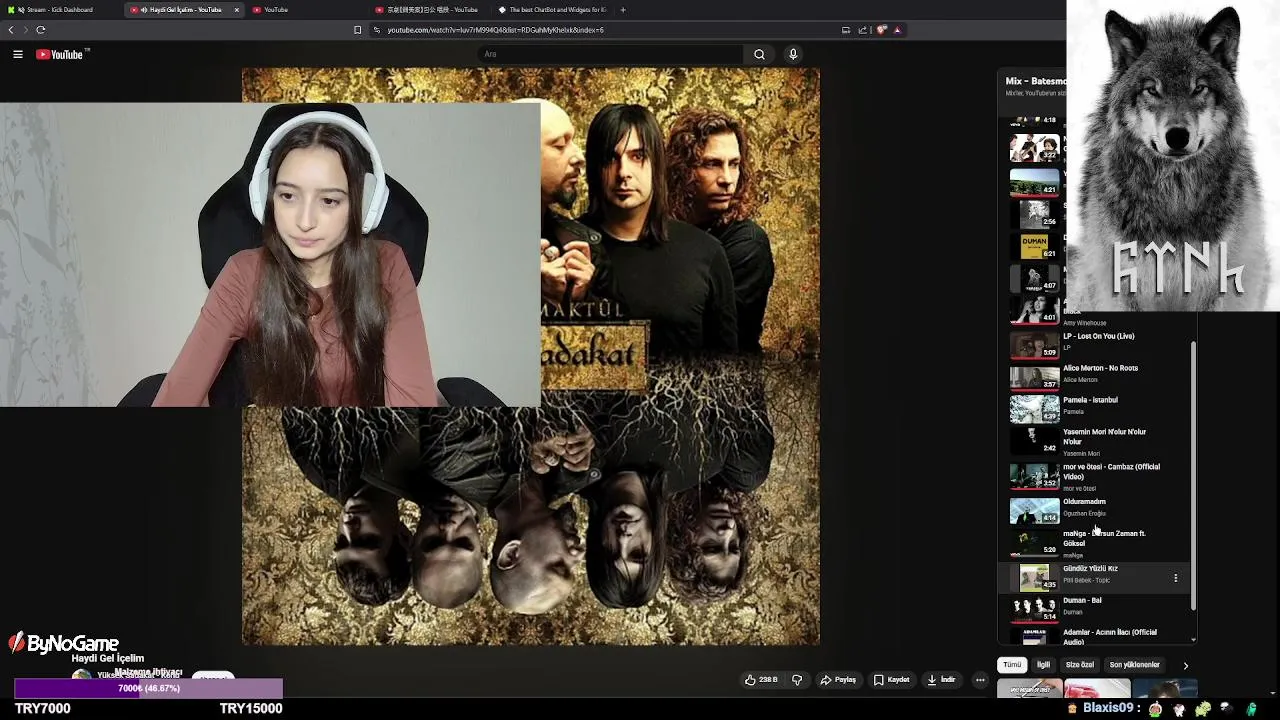Open the playlist thumbnail with 4:21 duration
1280x720 pixels.
coord(1034,181)
